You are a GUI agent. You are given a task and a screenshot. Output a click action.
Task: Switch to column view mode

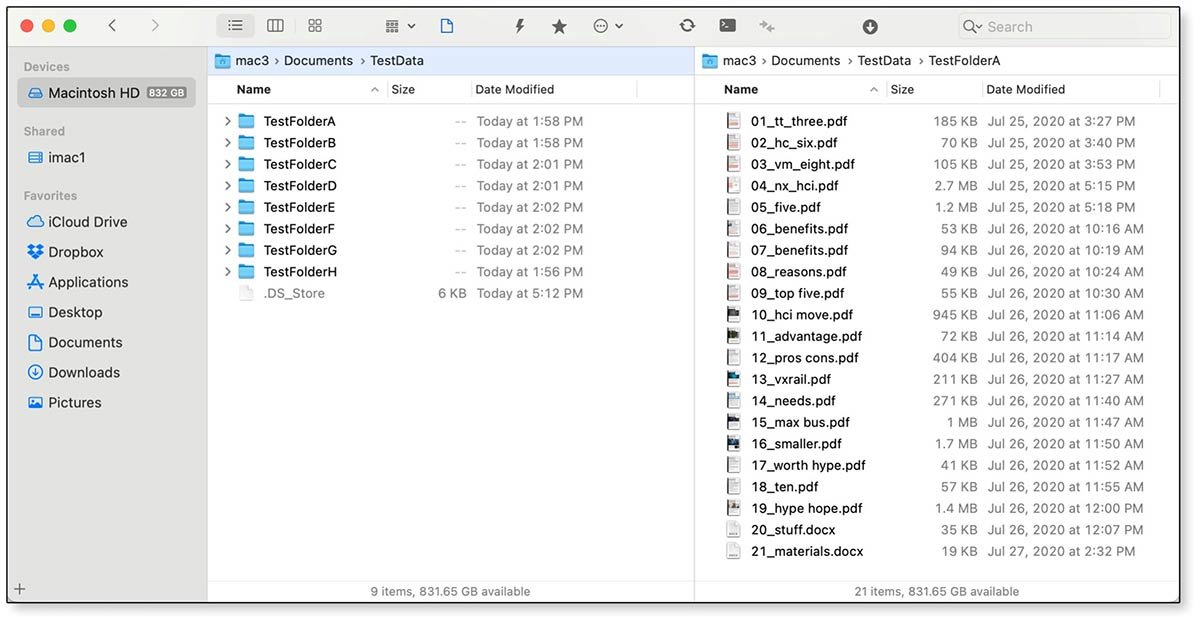[275, 26]
